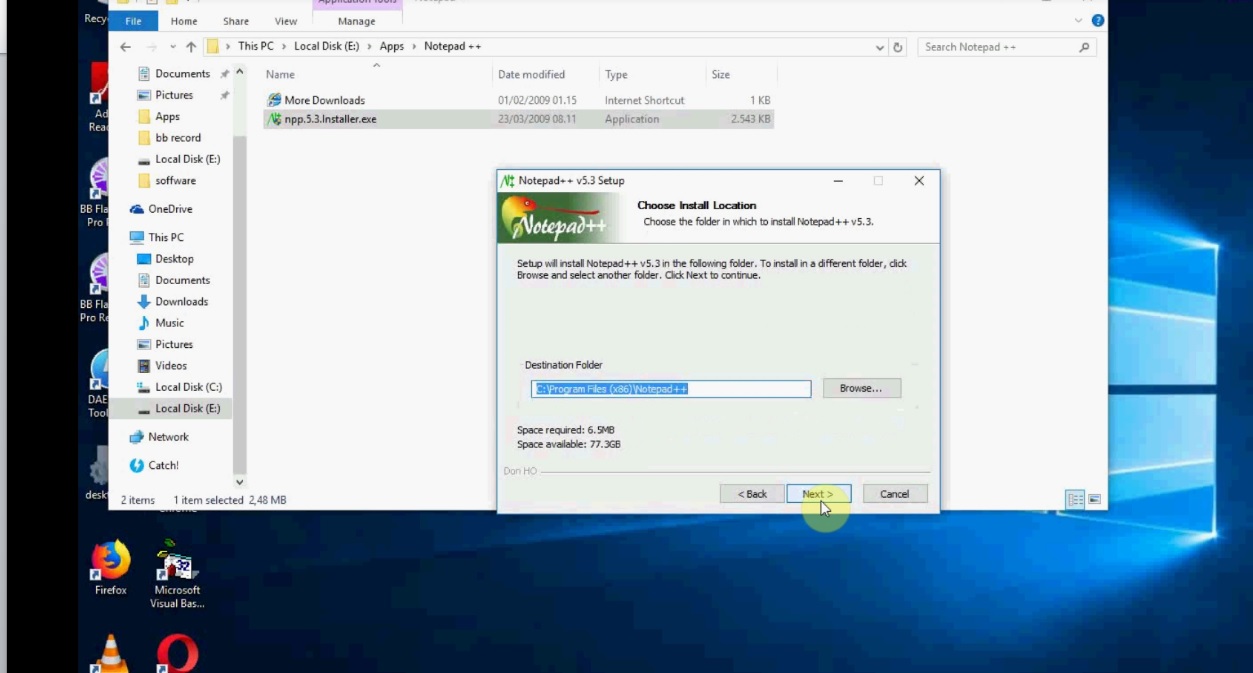The width and height of the screenshot is (1253, 673).
Task: Select Local Disk (E:) under This PC
Action: [x=187, y=408]
